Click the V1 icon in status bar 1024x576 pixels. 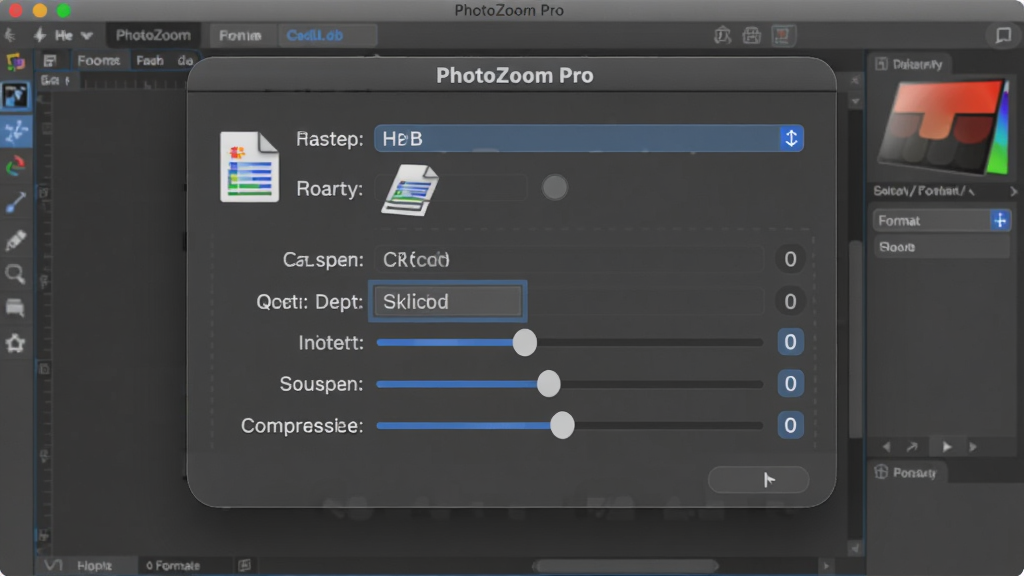point(53,566)
